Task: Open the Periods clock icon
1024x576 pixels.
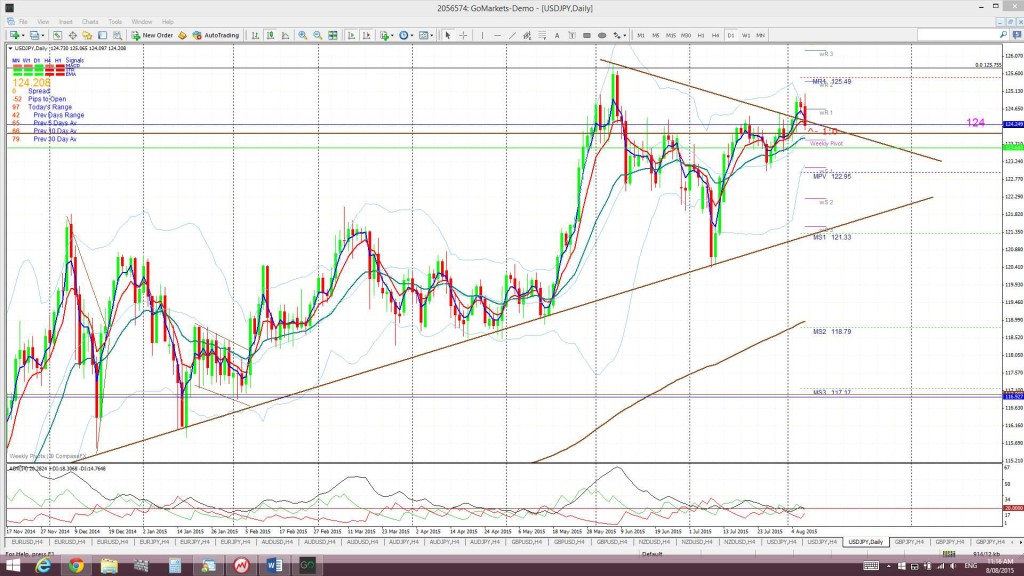Action: pos(404,35)
